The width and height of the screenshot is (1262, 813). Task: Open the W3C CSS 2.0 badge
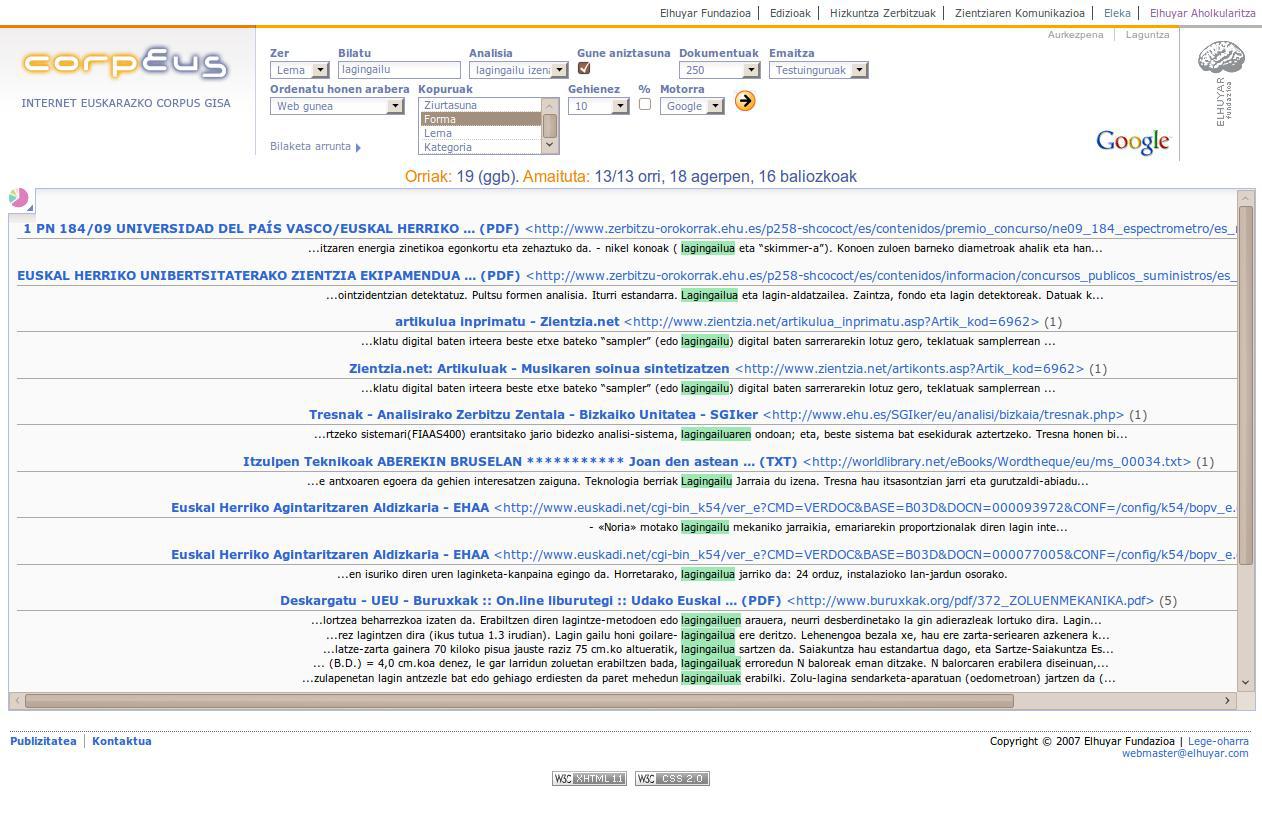point(672,779)
